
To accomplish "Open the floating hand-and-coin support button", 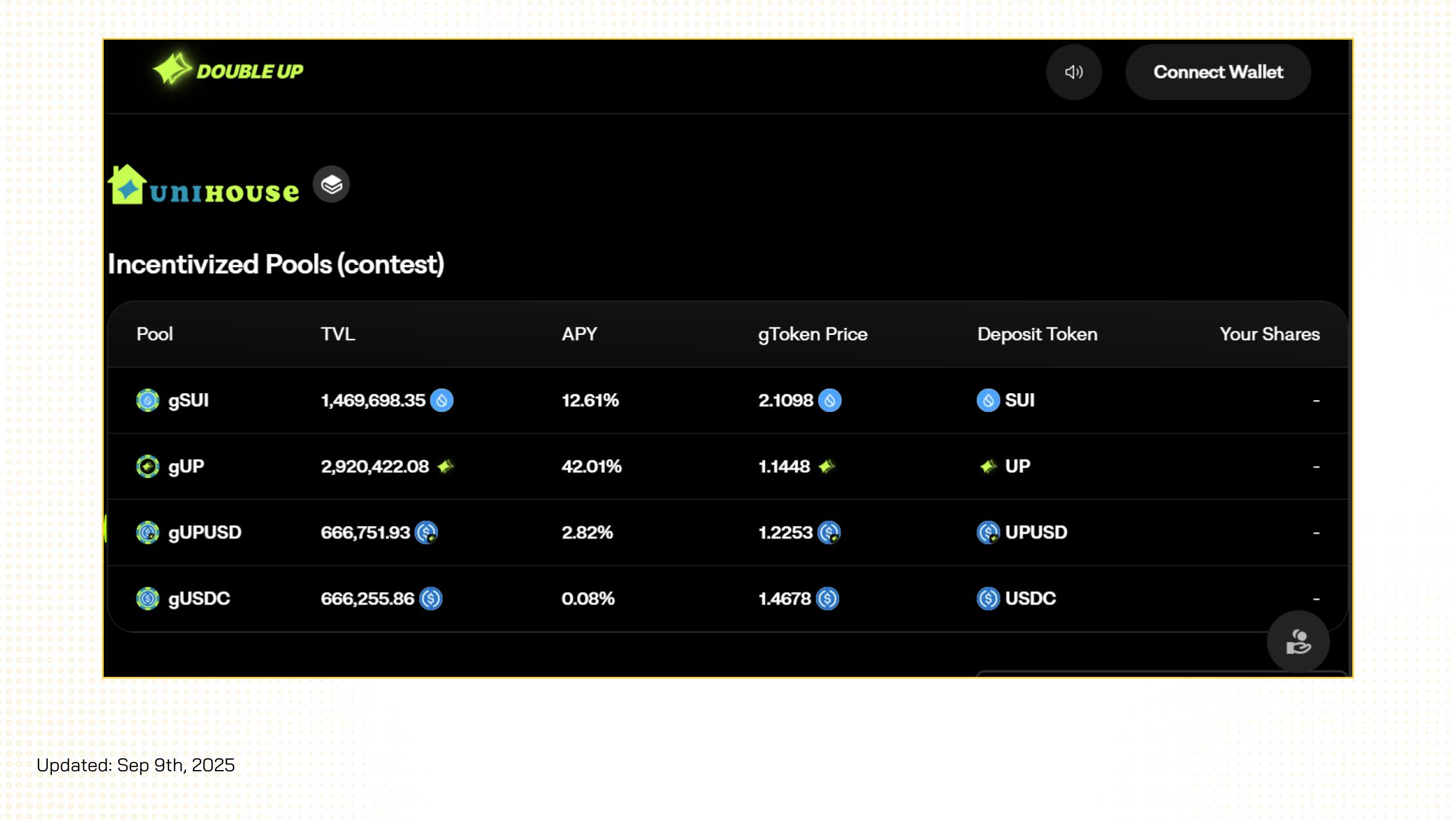I will (1298, 642).
